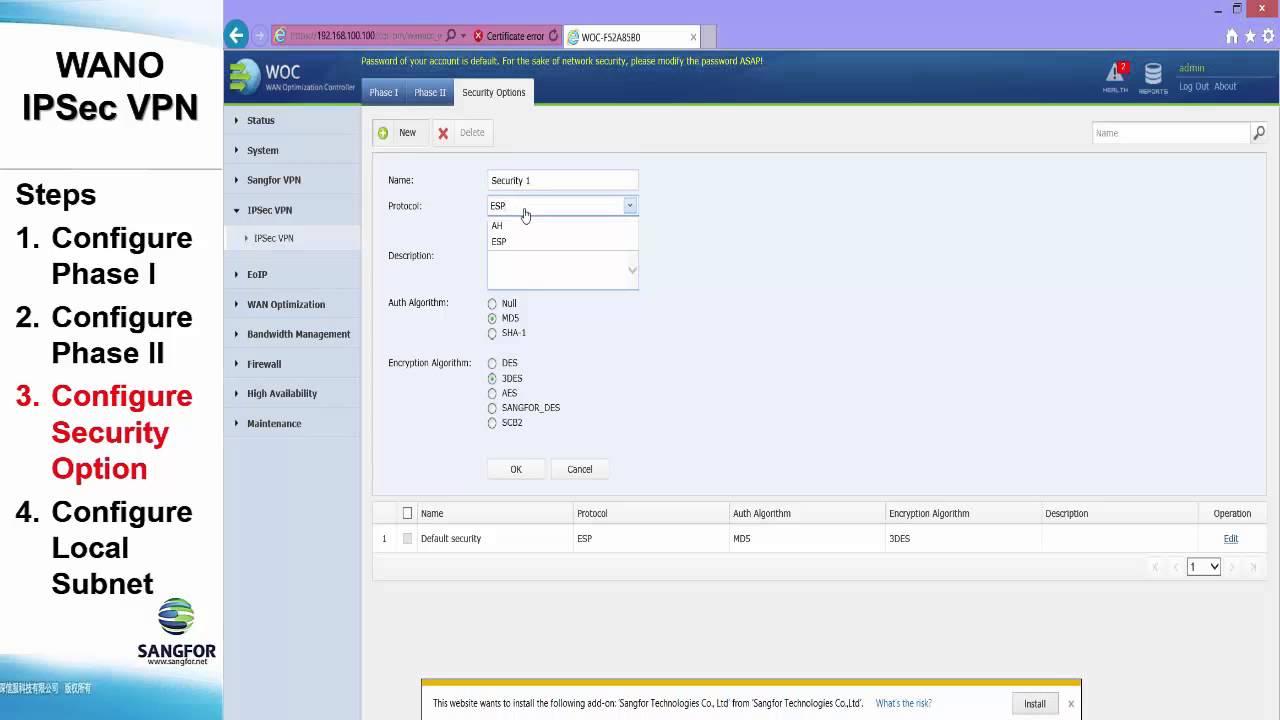Click the red Delete X icon
Viewport: 1280px width, 720px height.
click(443, 133)
